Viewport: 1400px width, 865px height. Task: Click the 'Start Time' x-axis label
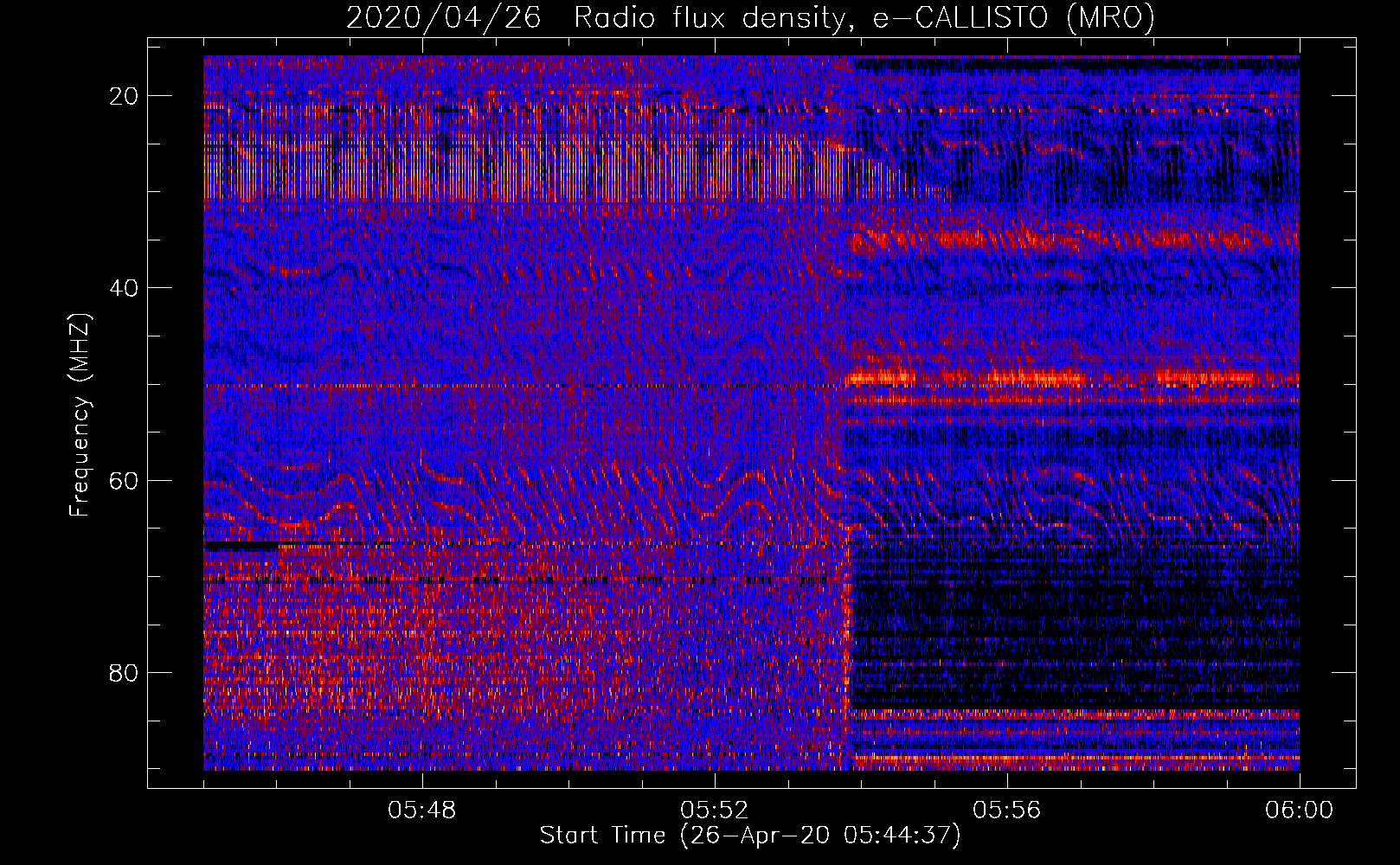pos(750,836)
